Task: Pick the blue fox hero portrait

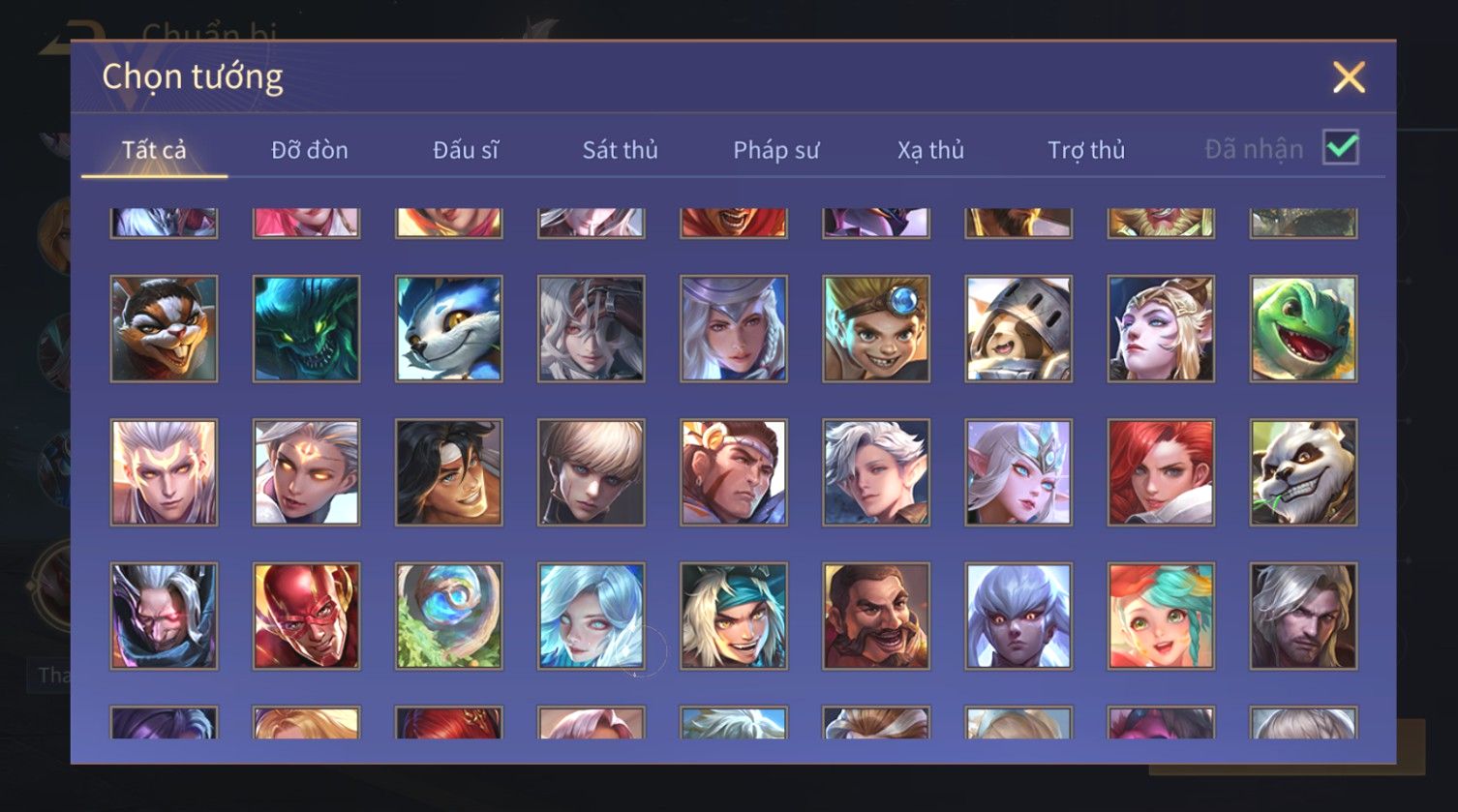Action: coord(449,329)
